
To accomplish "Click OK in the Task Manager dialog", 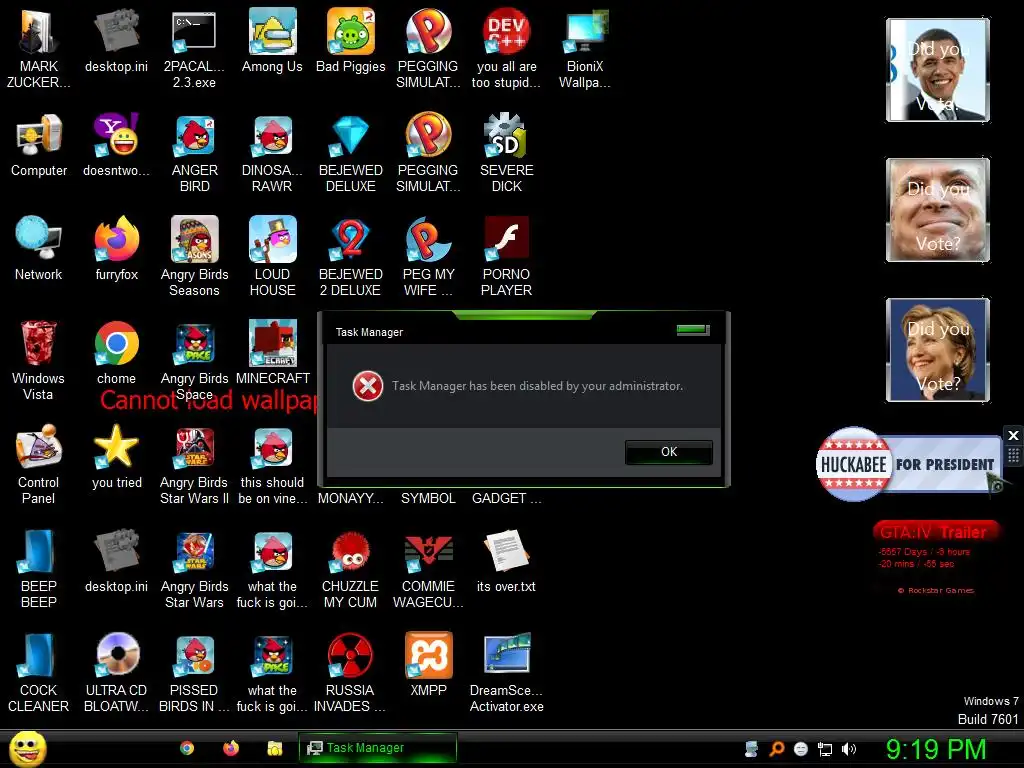I will [669, 452].
